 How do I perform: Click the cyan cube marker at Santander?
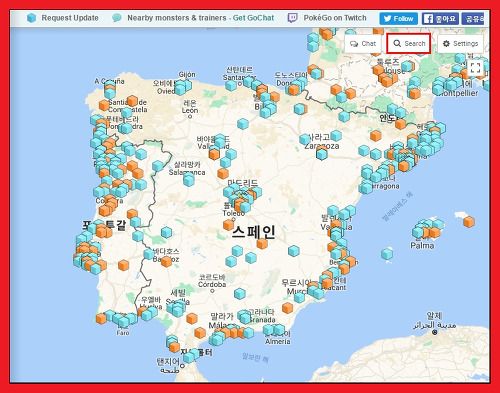(231, 85)
